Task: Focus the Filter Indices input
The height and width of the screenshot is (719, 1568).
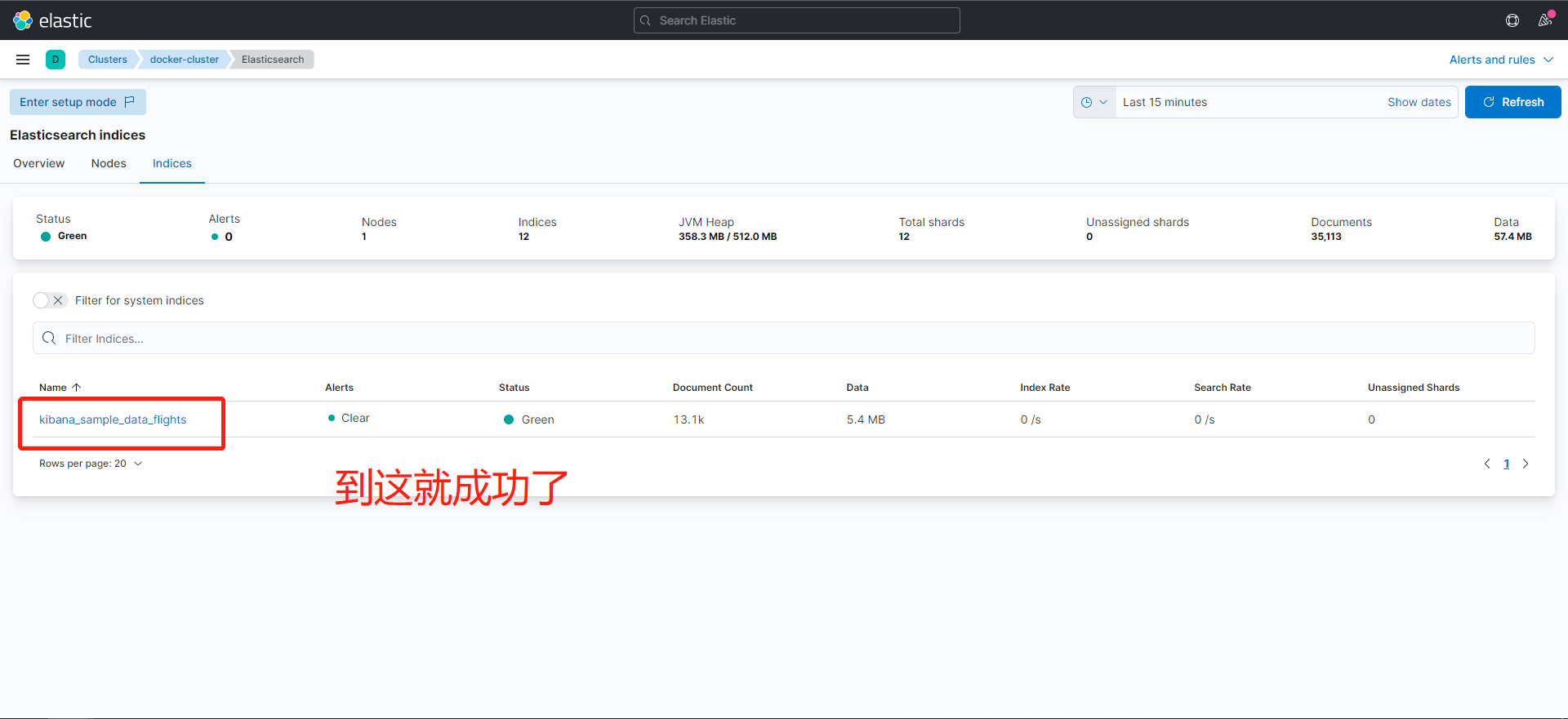Action: pos(784,338)
